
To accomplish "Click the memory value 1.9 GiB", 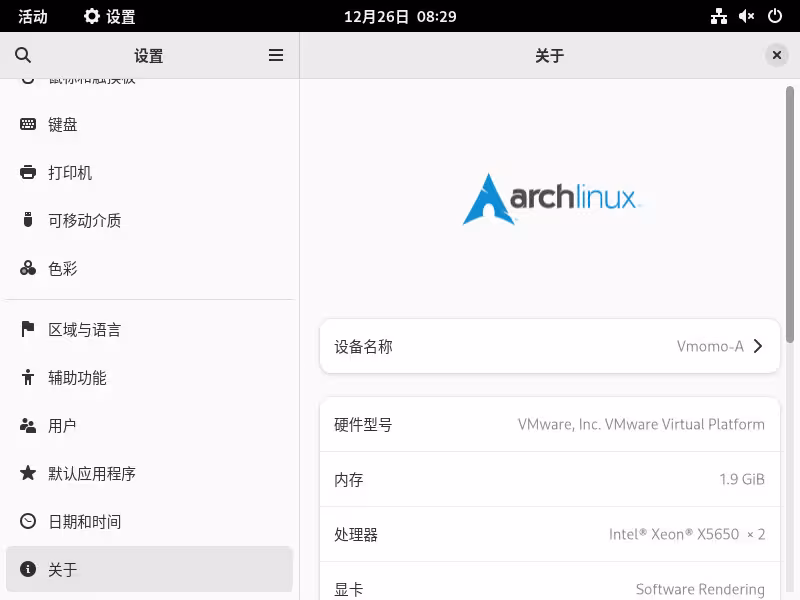I will coord(742,479).
